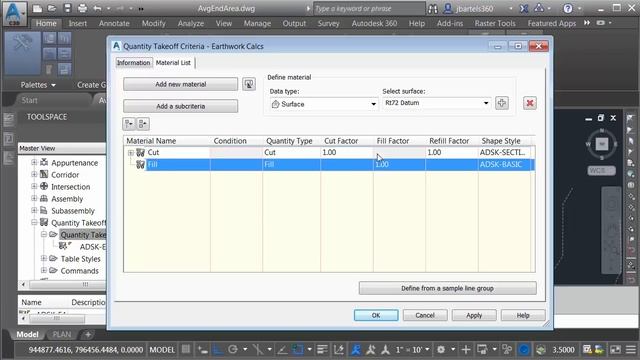The width and height of the screenshot is (640, 360).
Task: Expand the Appurtenance tree node
Action: coord(34,162)
